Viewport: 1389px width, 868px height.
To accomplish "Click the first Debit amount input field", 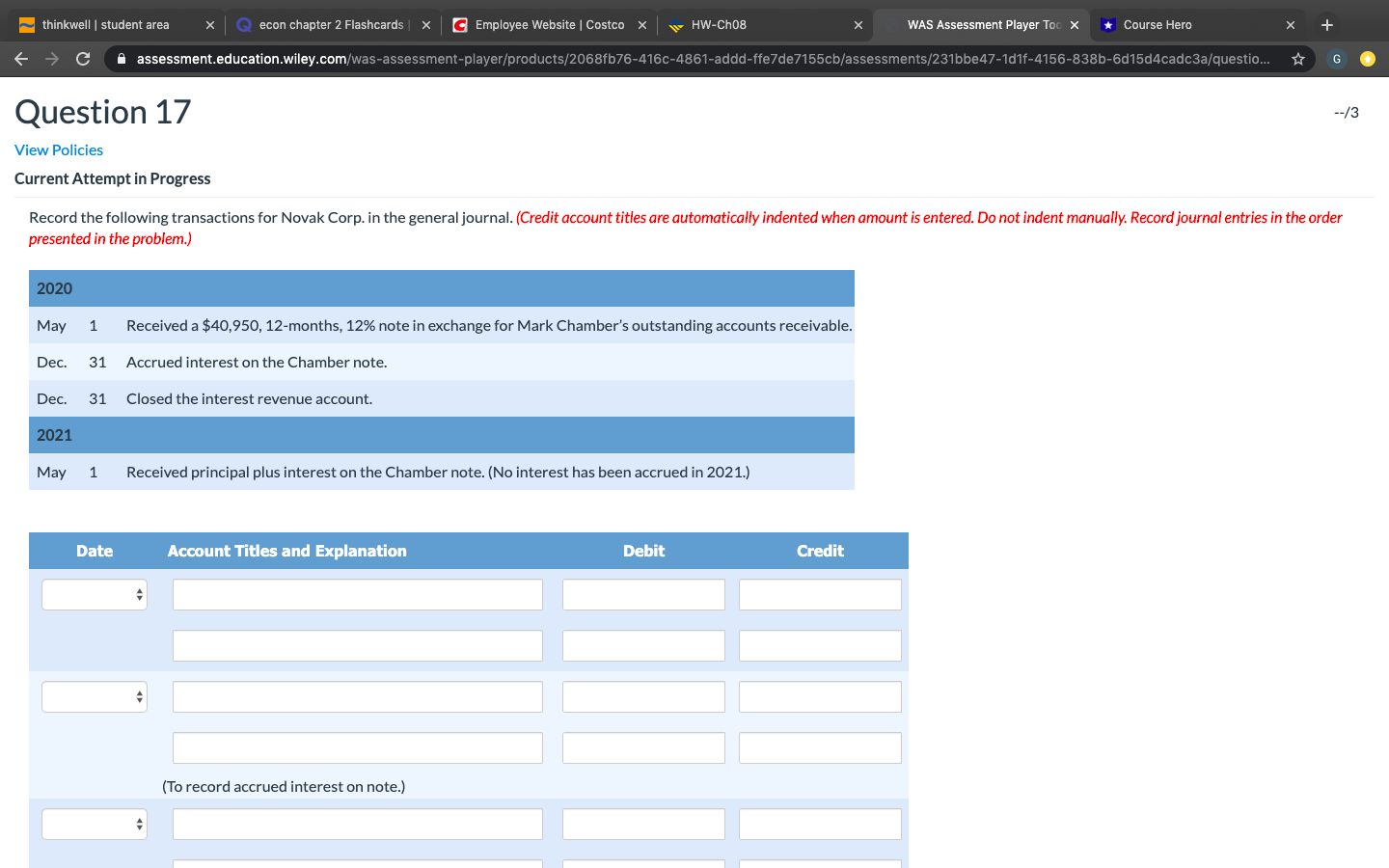I will 642,594.
